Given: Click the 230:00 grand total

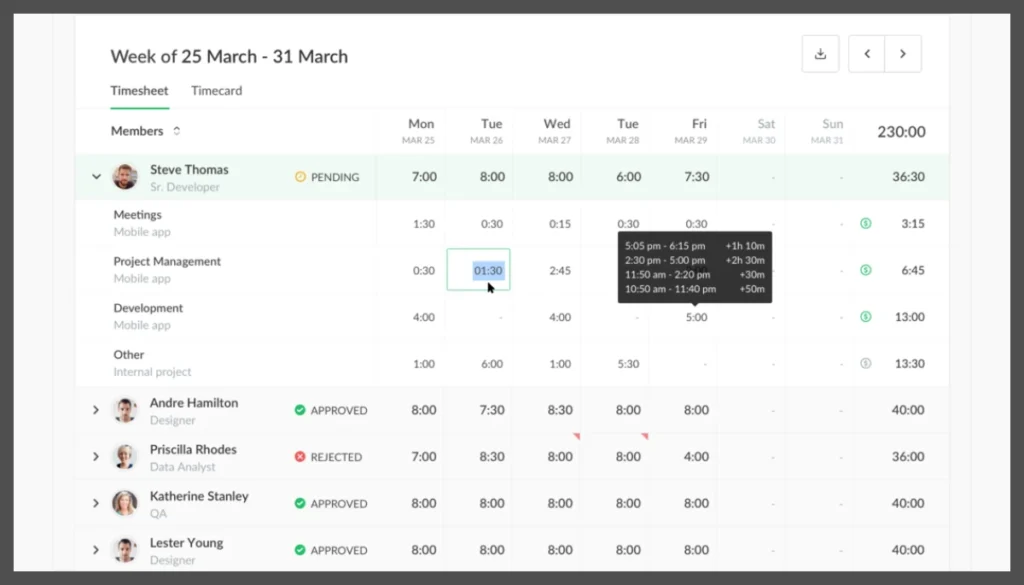Looking at the screenshot, I should point(901,131).
